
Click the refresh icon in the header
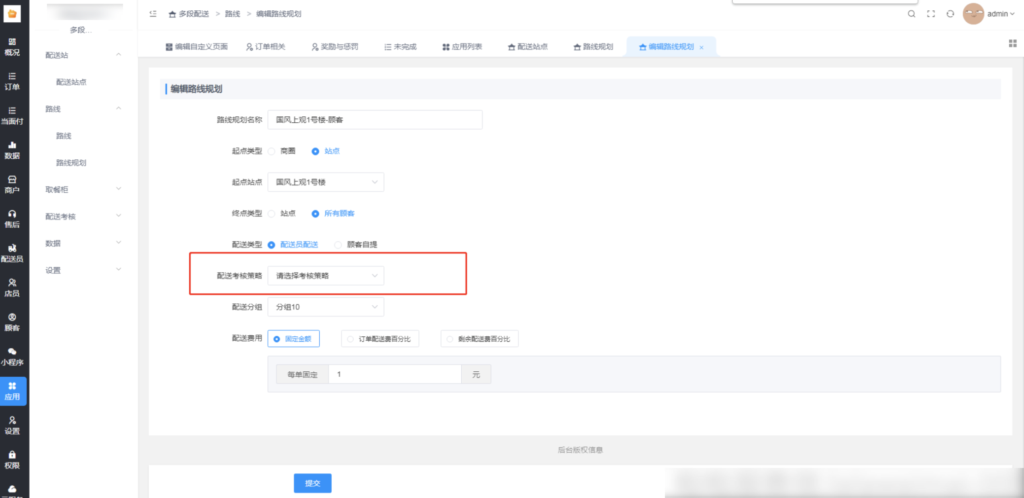[x=950, y=14]
